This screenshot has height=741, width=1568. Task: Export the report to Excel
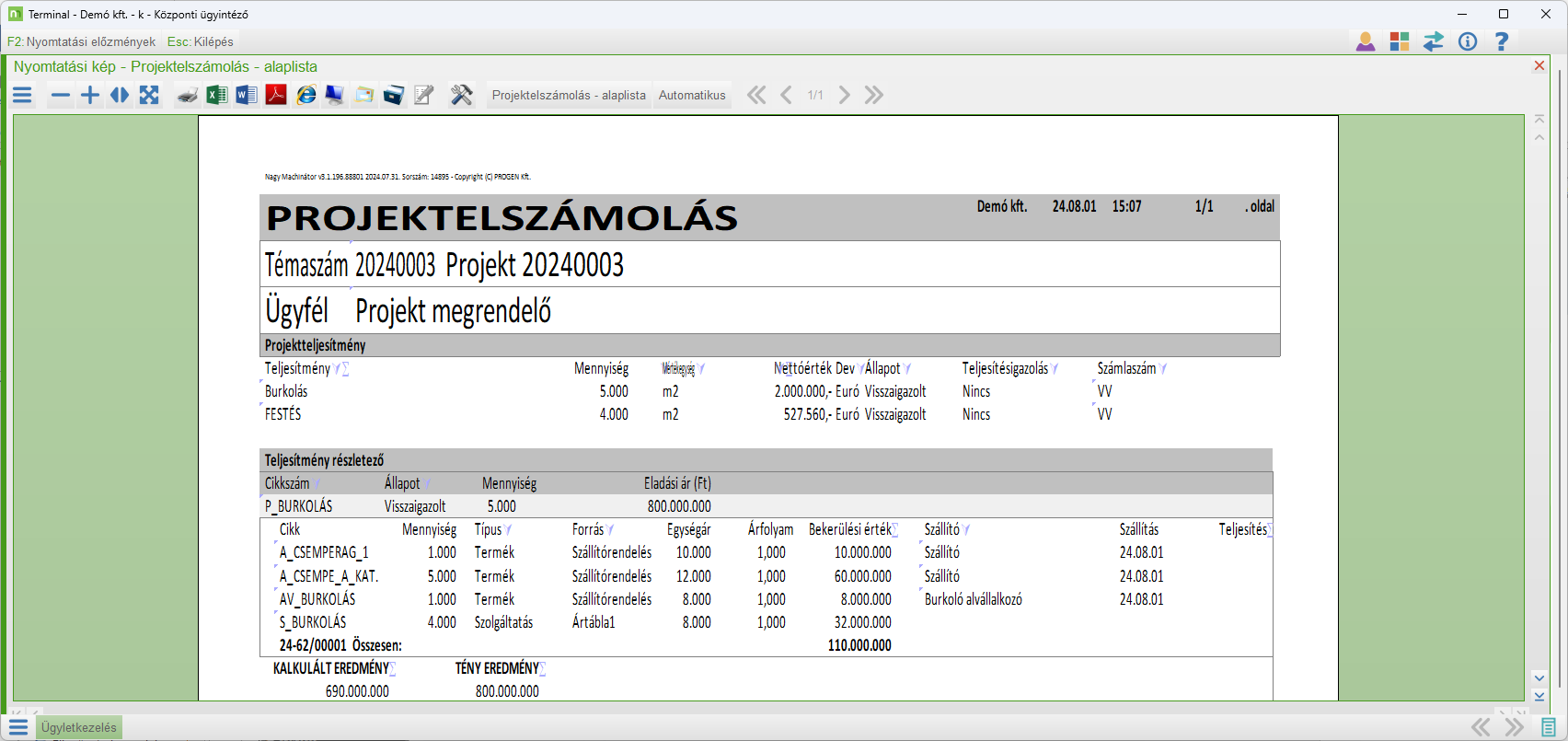click(x=217, y=95)
